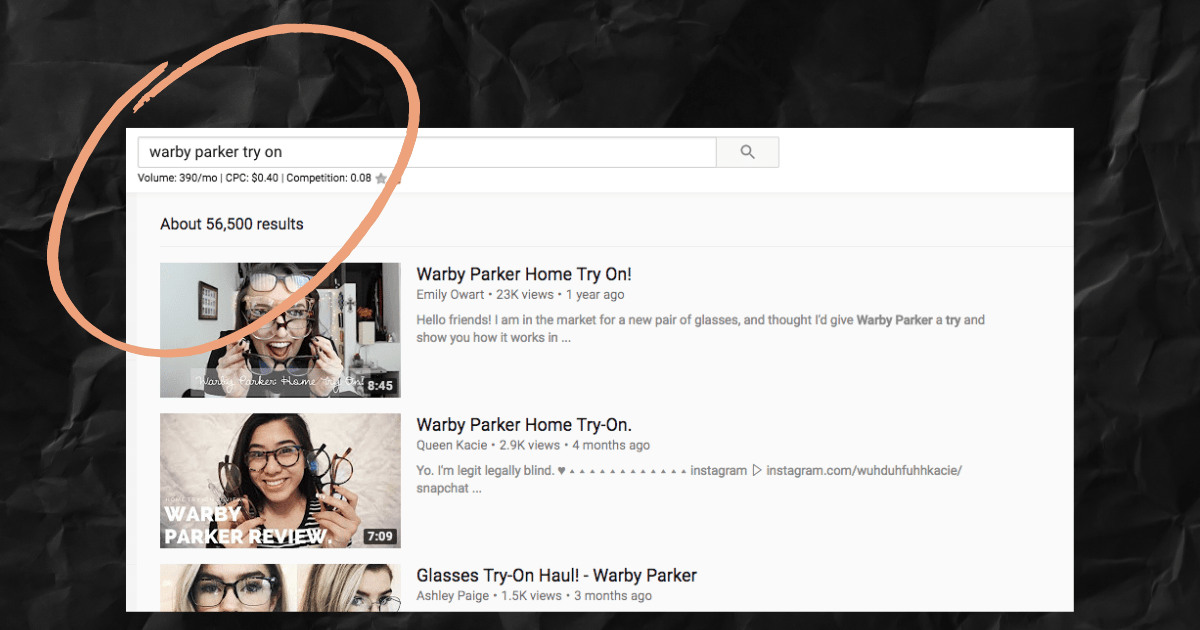The height and width of the screenshot is (630, 1200).
Task: Open Queen Kacie's video thumbnail (7:09)
Action: [280, 481]
